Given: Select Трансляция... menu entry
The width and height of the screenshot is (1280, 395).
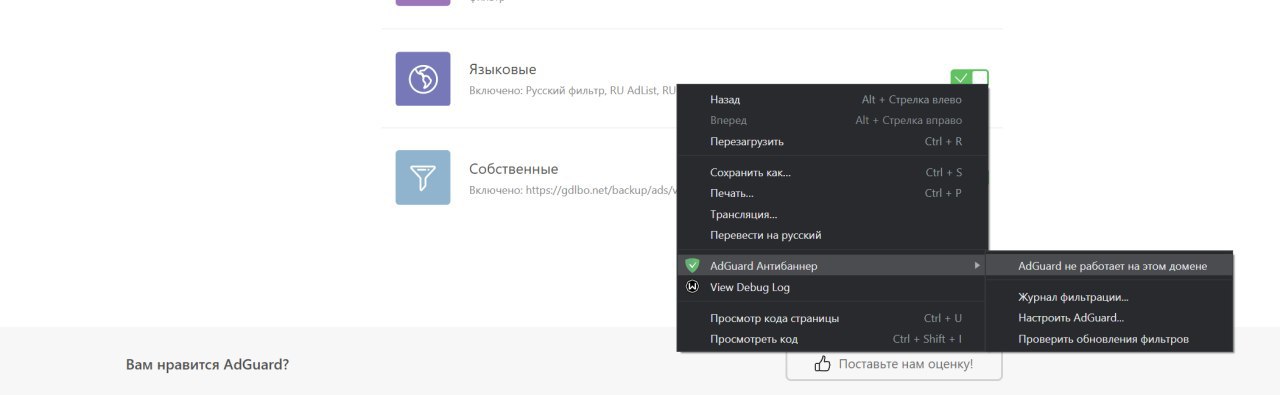Looking at the screenshot, I should click(x=832, y=214).
